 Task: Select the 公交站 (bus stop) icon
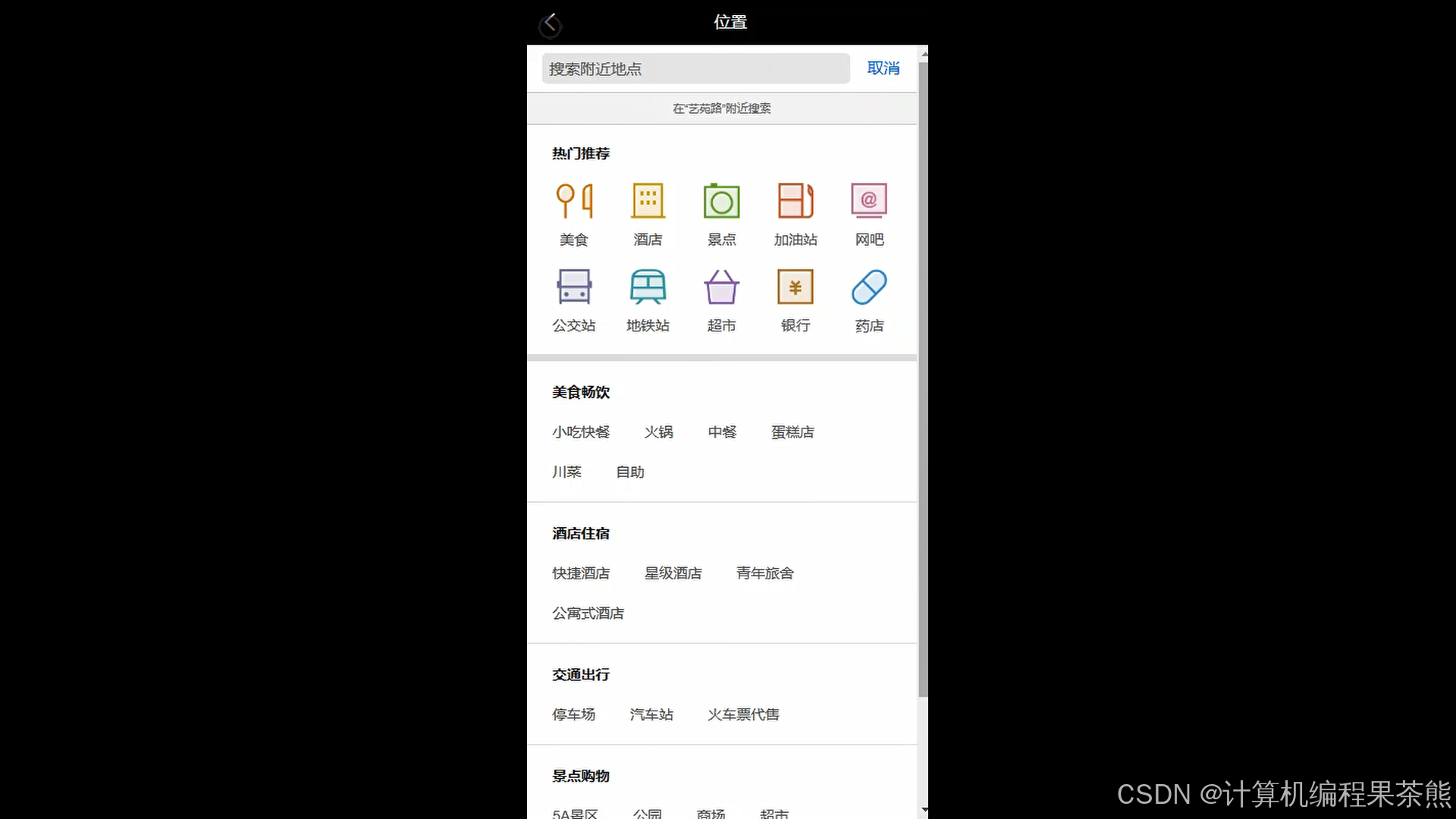[575, 287]
